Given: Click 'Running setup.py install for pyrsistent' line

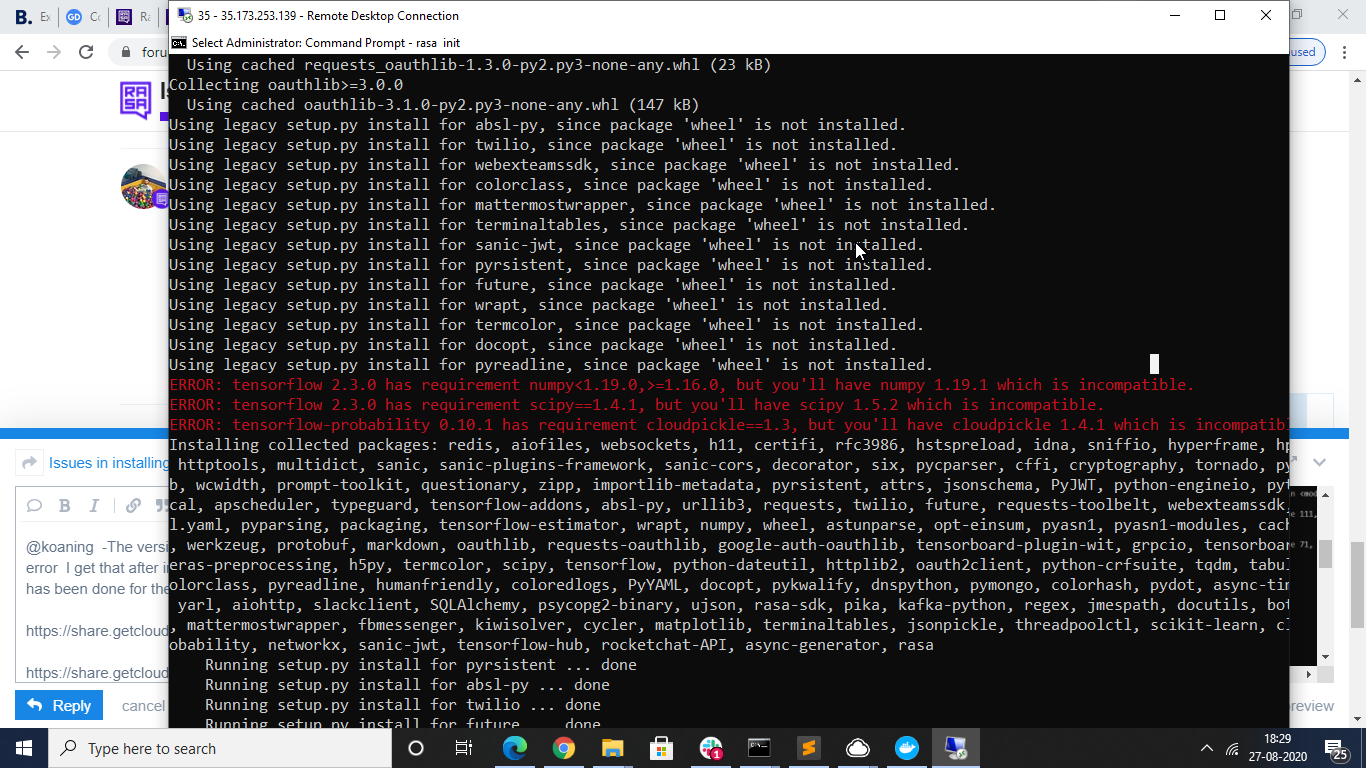Looking at the screenshot, I should tap(421, 665).
